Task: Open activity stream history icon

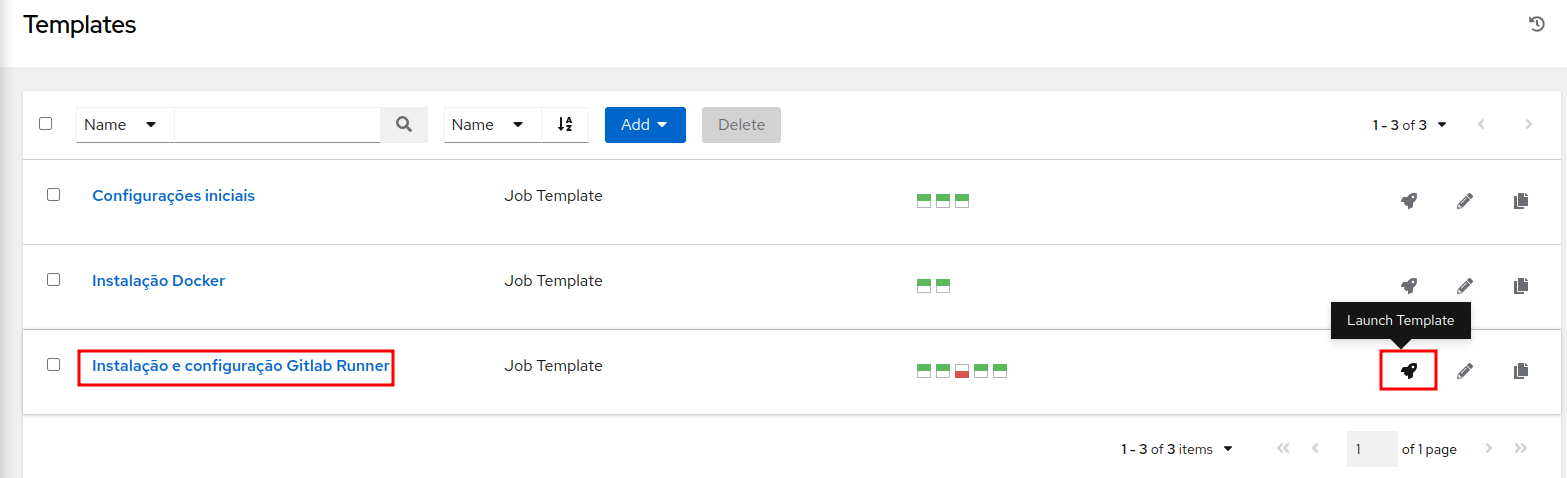Action: click(x=1537, y=24)
